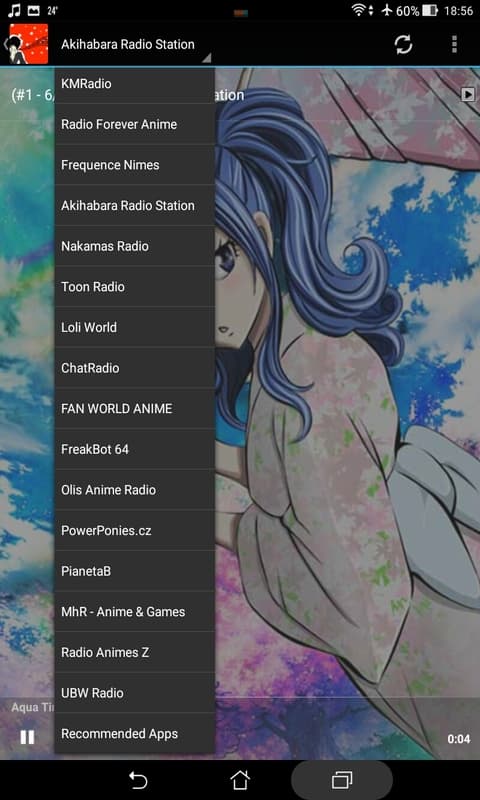Viewport: 480px width, 800px height.
Task: Select FreakBot 64 station
Action: [x=135, y=449]
